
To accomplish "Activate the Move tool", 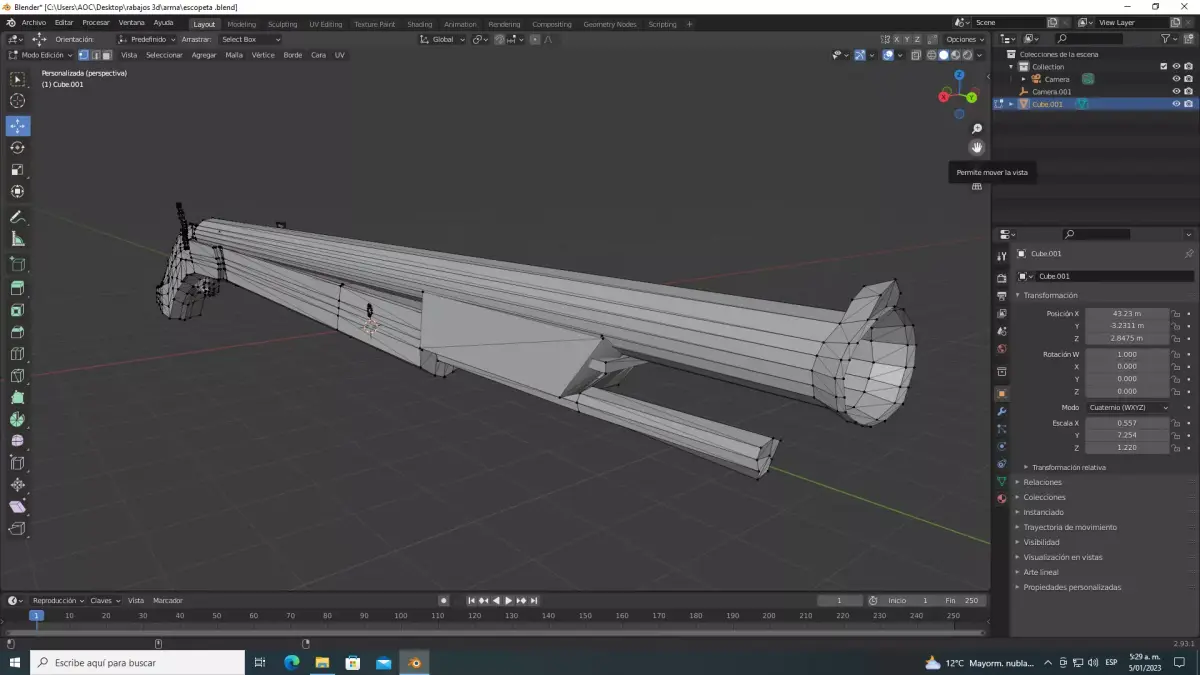I will 18,126.
